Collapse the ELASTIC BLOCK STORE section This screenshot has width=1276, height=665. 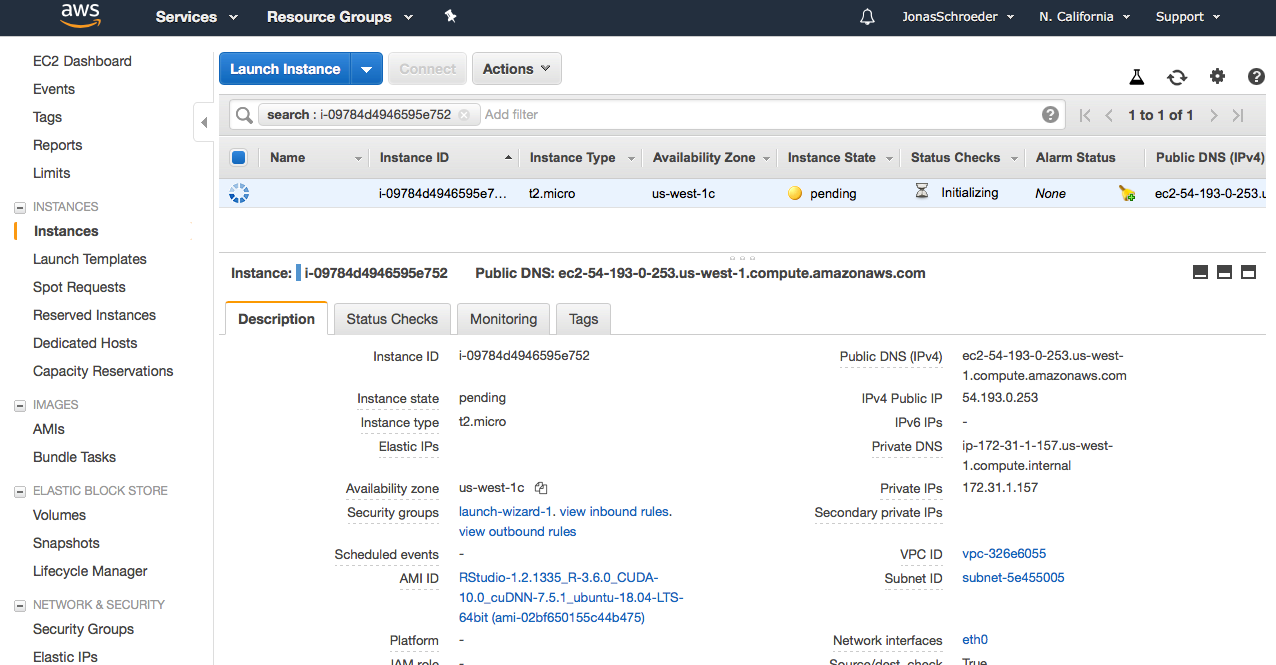pos(19,491)
